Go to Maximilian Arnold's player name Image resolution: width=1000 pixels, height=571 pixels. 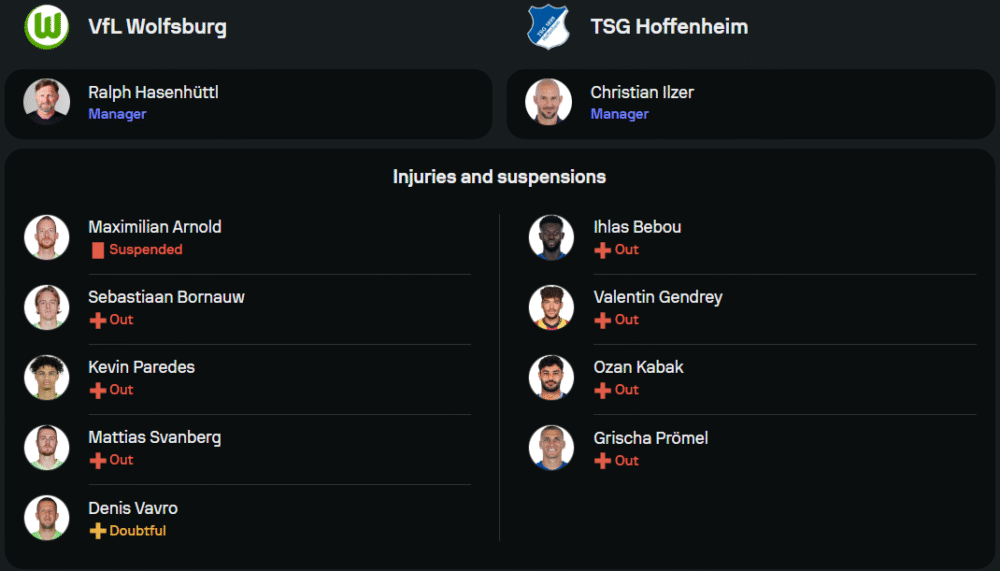point(155,227)
